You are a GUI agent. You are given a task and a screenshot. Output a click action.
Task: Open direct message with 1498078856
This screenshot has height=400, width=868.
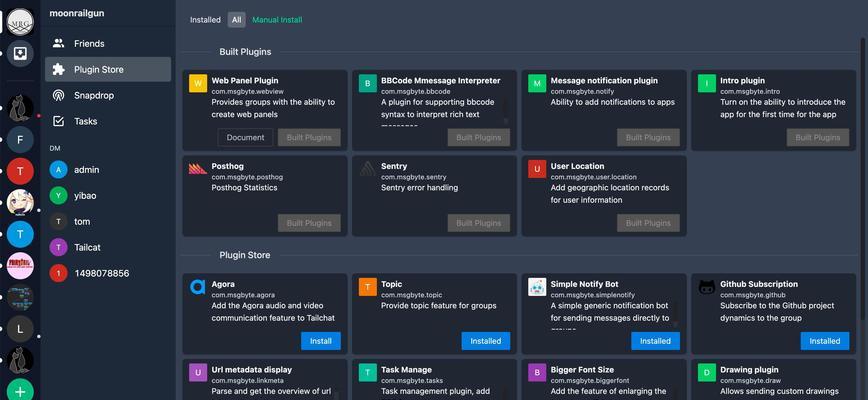pos(108,273)
